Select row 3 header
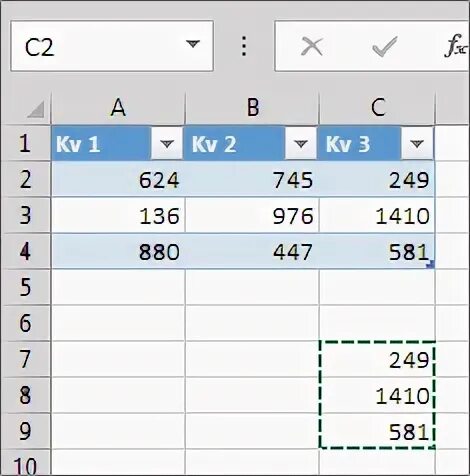The width and height of the screenshot is (470, 476). [x=25, y=215]
